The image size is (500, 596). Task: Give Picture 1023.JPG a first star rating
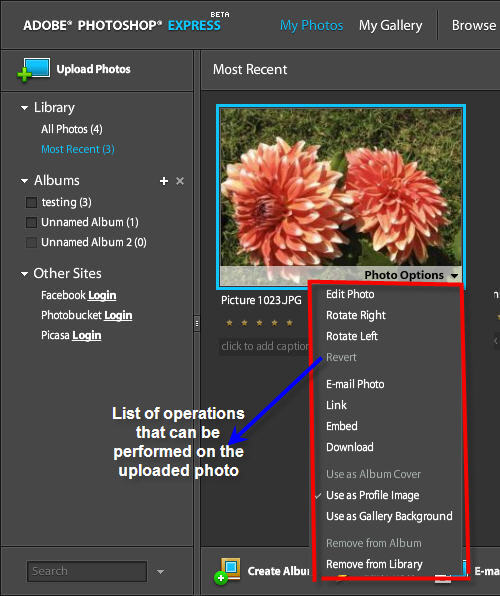(x=229, y=323)
